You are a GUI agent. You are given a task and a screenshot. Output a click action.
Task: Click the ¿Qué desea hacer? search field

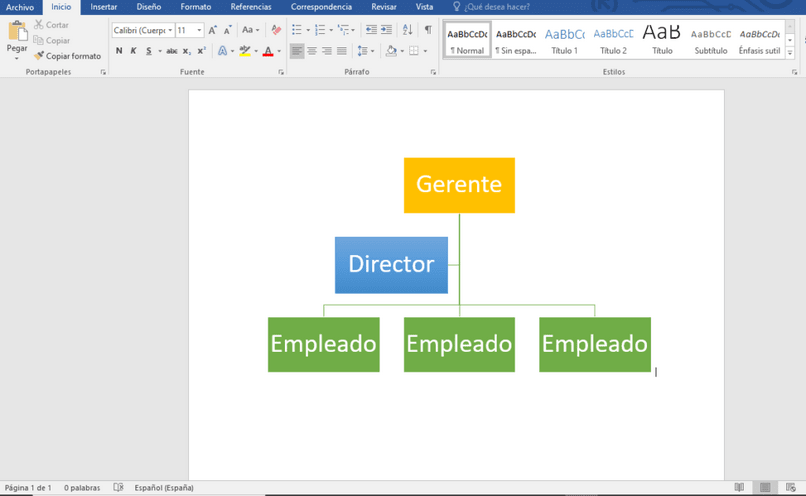[491, 7]
